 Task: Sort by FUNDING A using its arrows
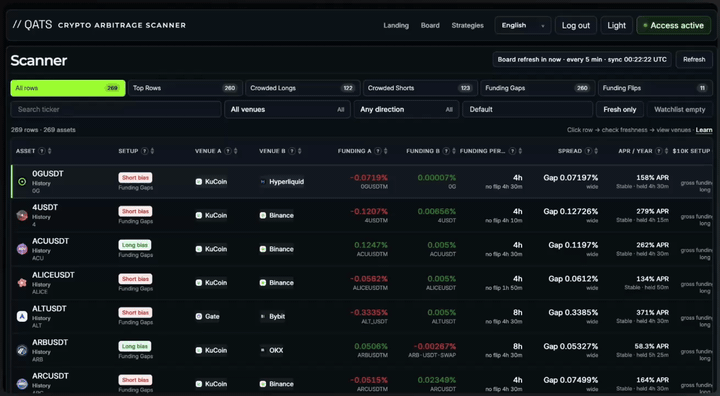tap(386, 151)
